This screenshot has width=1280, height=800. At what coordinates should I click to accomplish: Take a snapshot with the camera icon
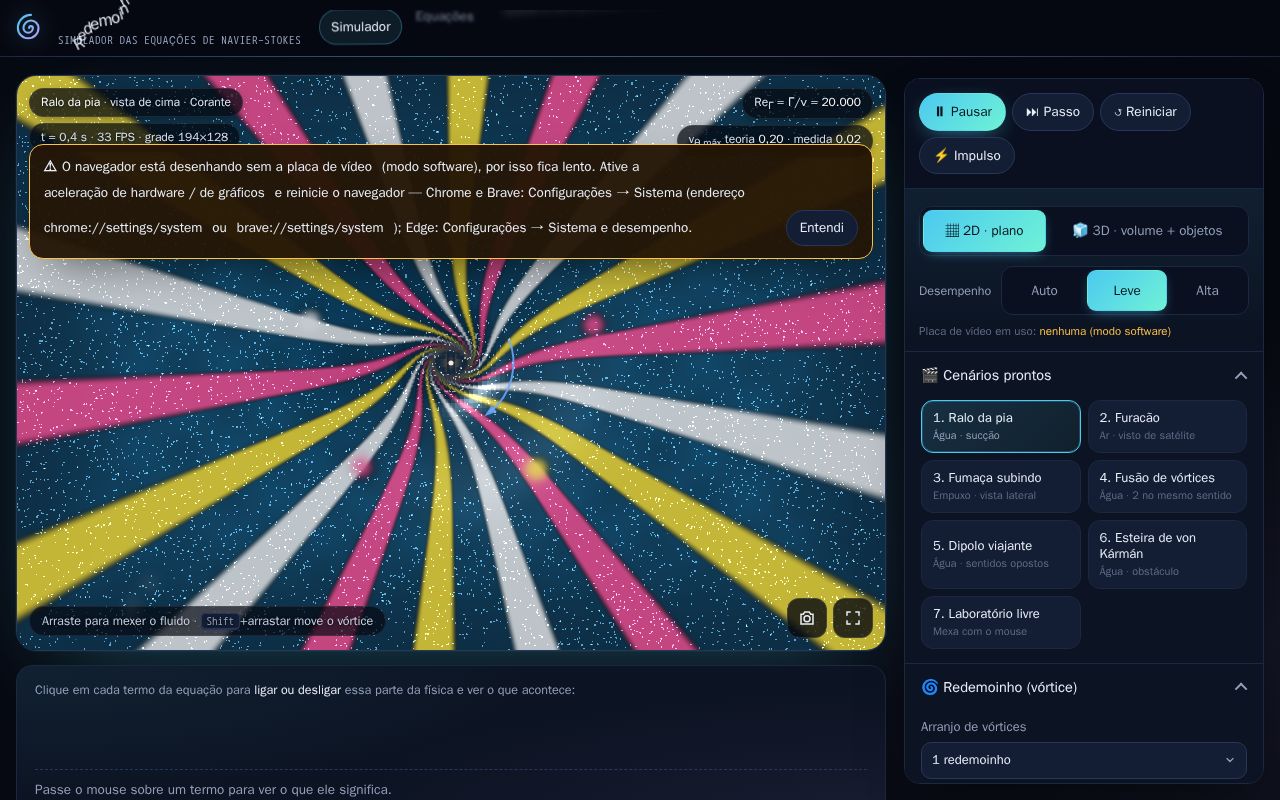click(807, 618)
